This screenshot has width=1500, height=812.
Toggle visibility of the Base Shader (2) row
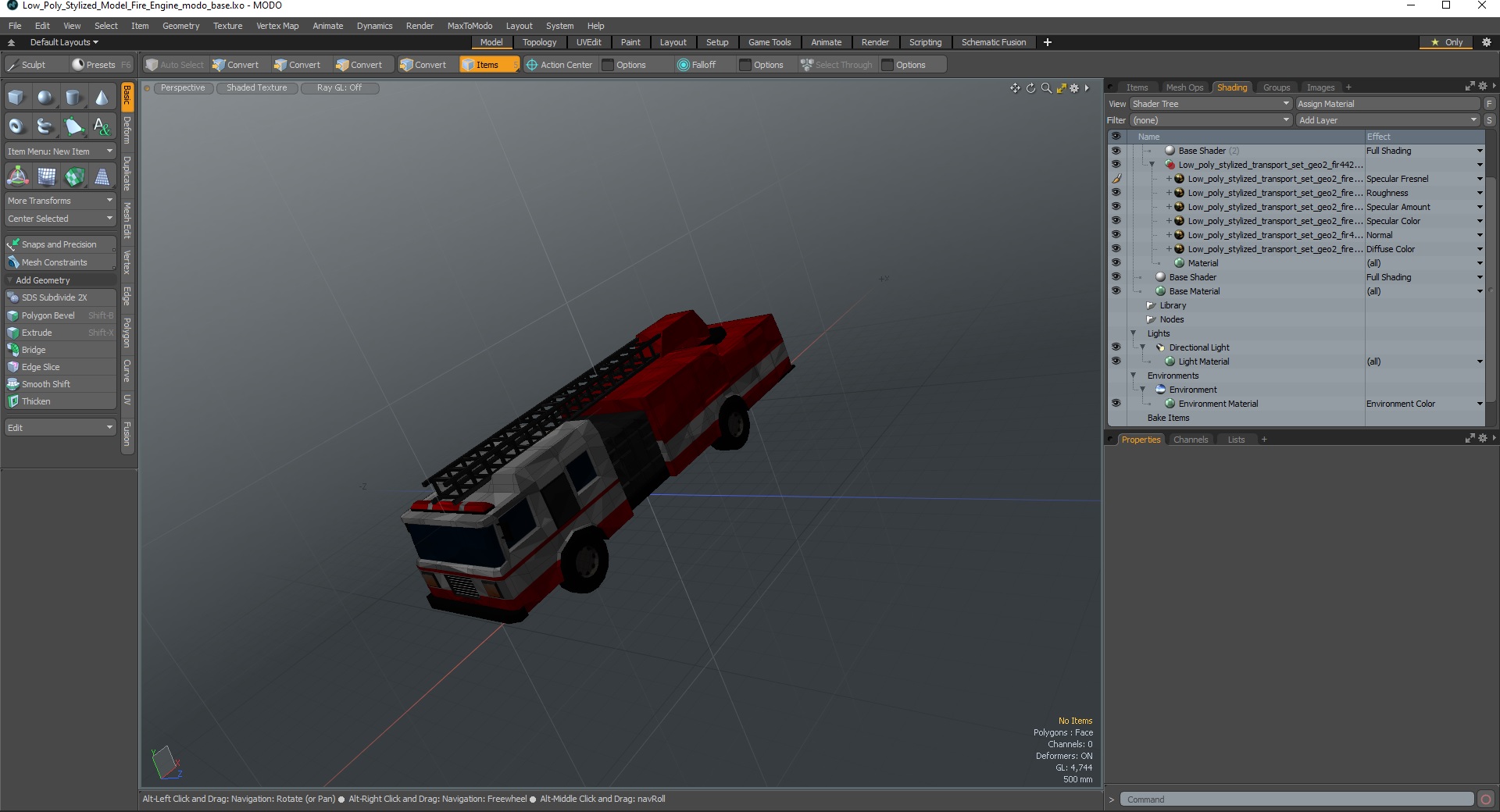1116,151
